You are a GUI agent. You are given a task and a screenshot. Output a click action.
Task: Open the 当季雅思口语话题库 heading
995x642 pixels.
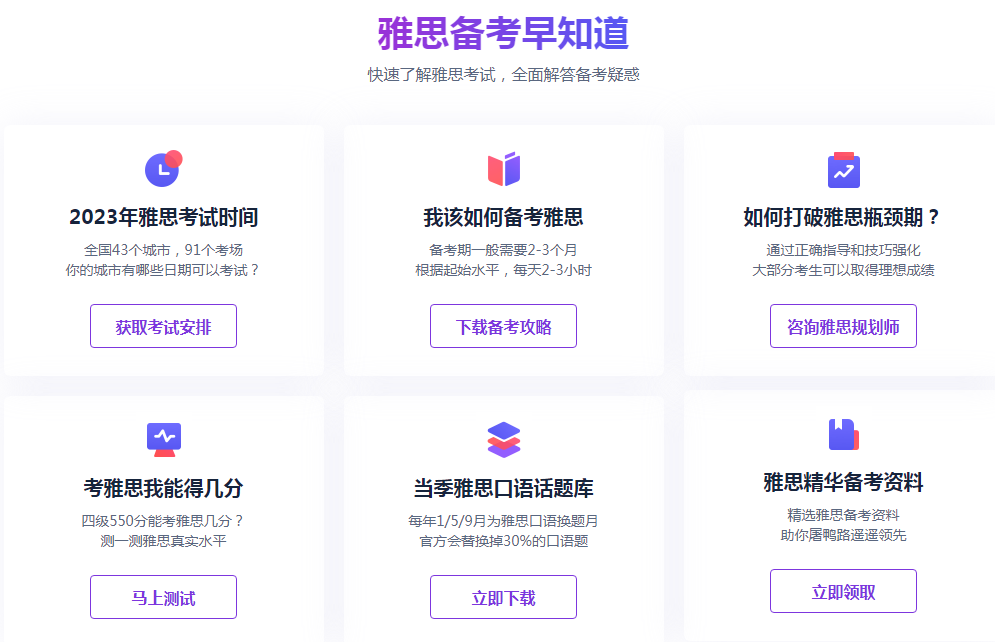(503, 488)
